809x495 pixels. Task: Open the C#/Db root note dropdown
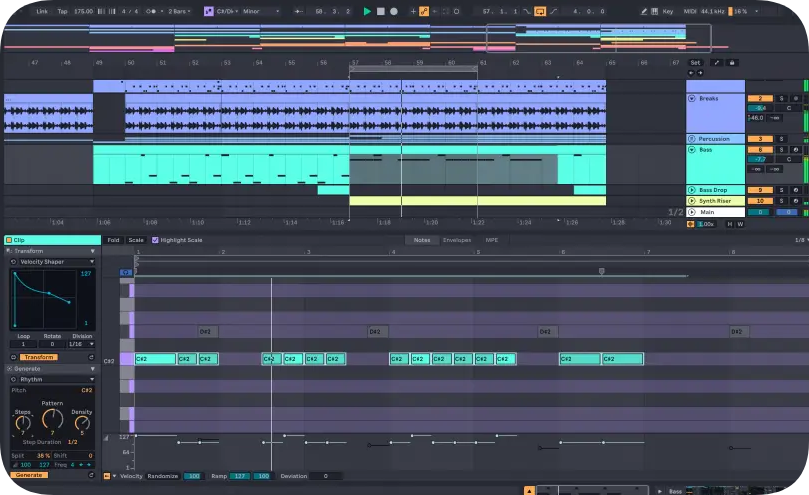tap(227, 11)
